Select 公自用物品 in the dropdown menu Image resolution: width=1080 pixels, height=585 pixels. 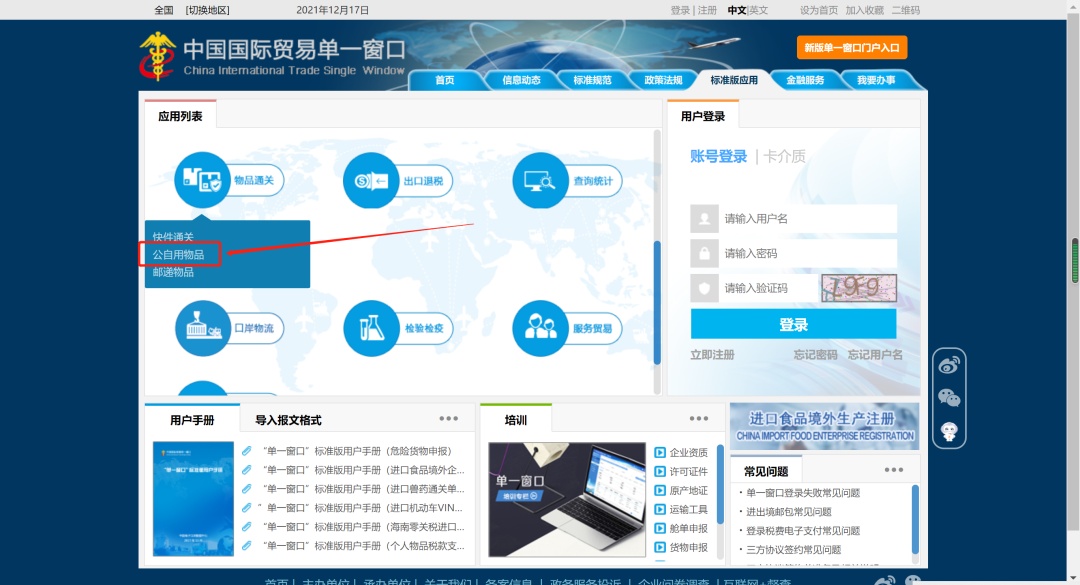179,255
